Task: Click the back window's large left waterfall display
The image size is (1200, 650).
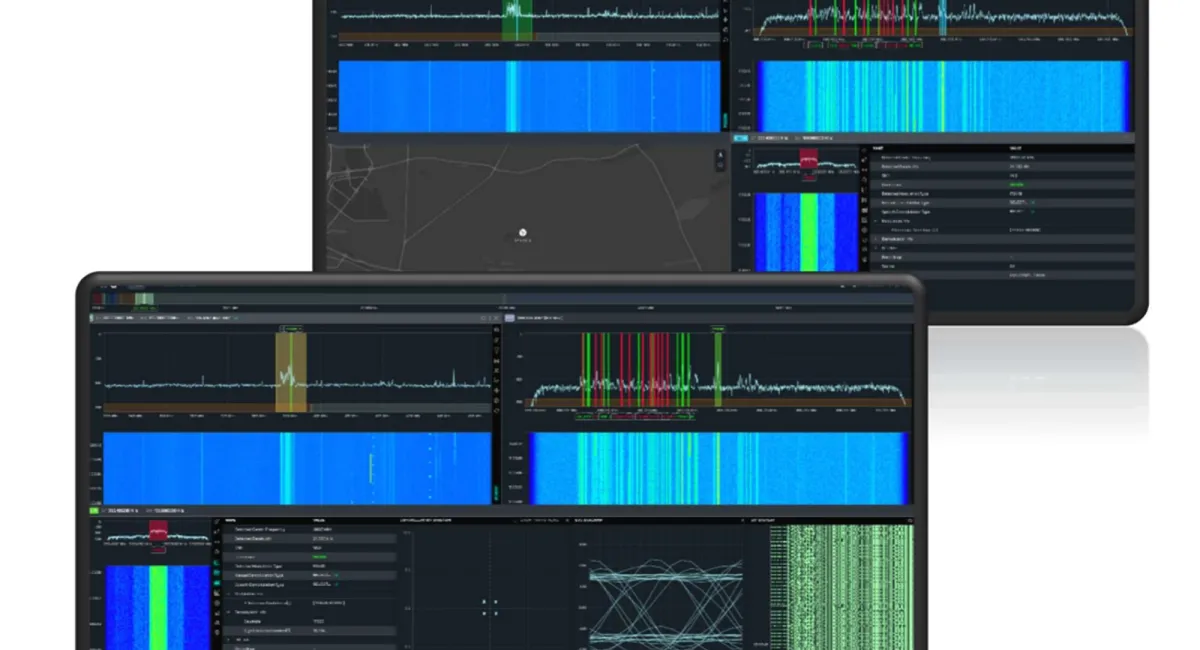Action: pyautogui.click(x=529, y=96)
